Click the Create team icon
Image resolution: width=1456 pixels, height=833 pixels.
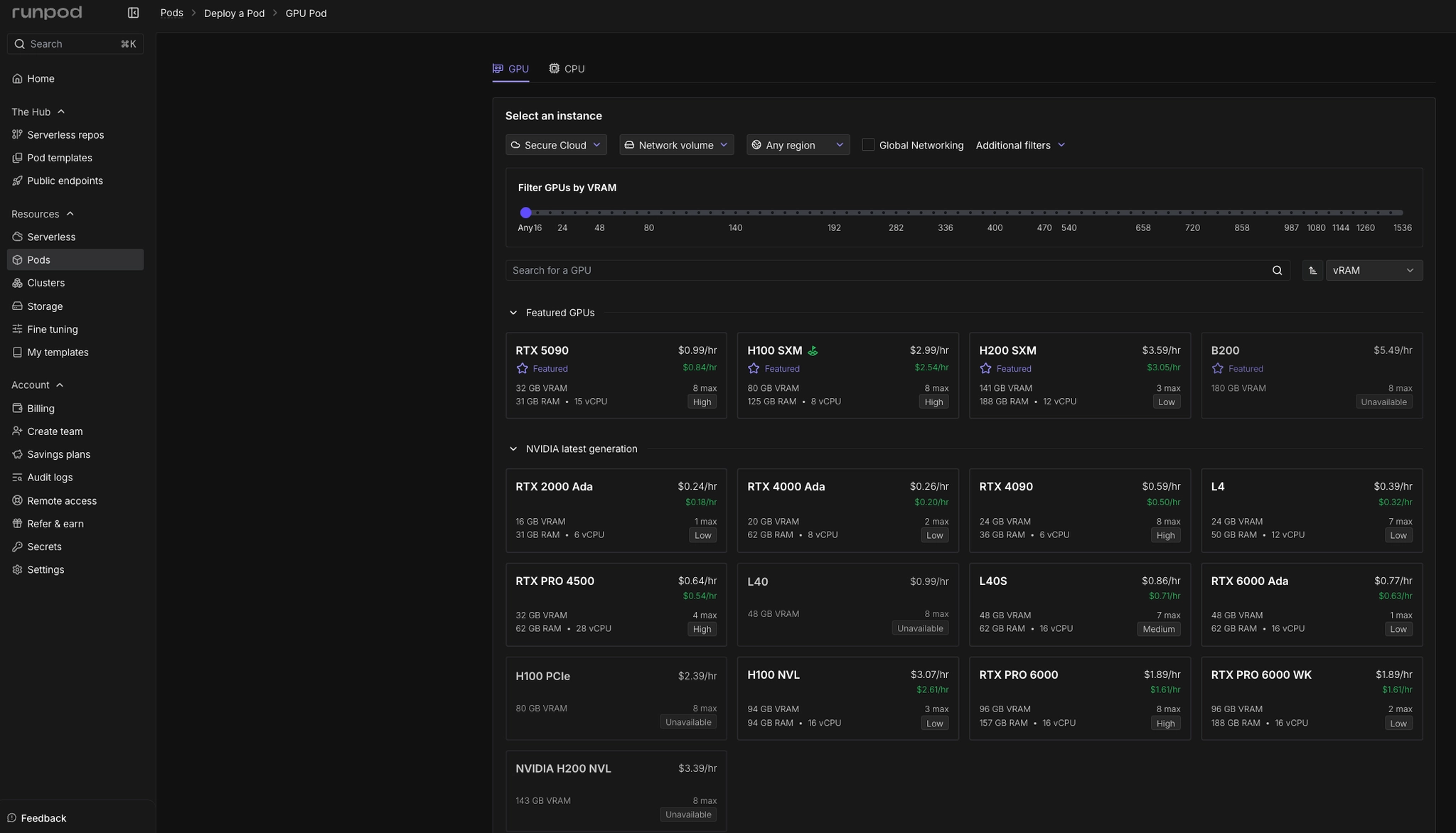17,431
